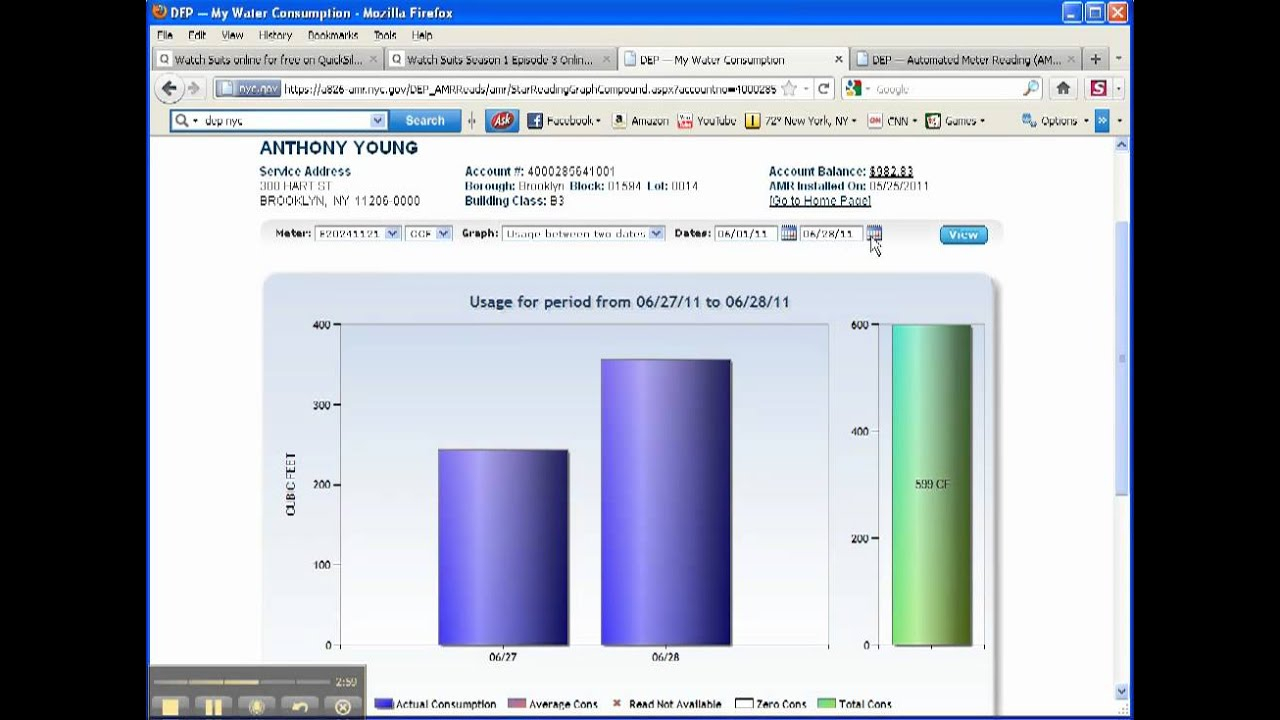Close the My Water Consumption tab
The width and height of the screenshot is (1280, 720).
point(838,60)
